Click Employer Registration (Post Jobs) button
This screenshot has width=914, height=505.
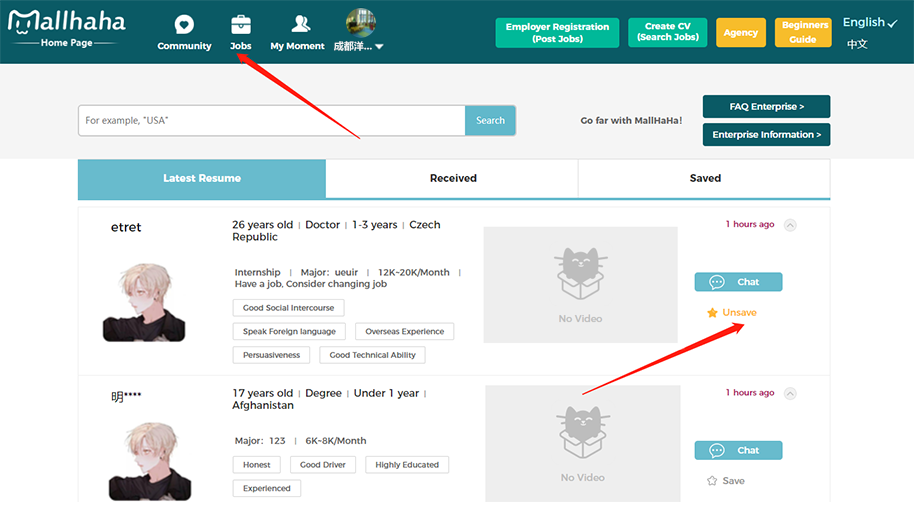coord(557,33)
